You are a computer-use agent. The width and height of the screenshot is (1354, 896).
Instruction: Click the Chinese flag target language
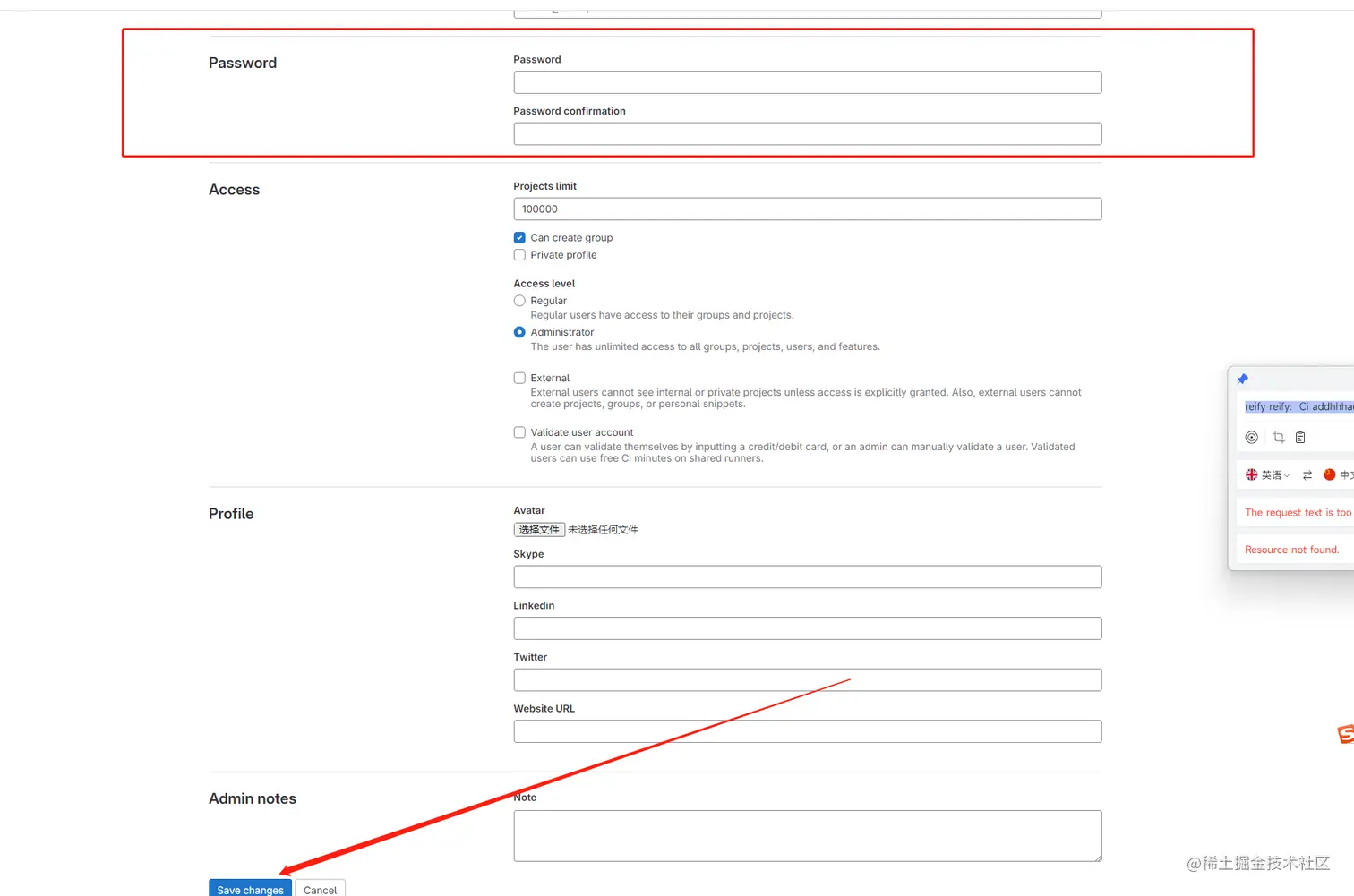[1330, 475]
